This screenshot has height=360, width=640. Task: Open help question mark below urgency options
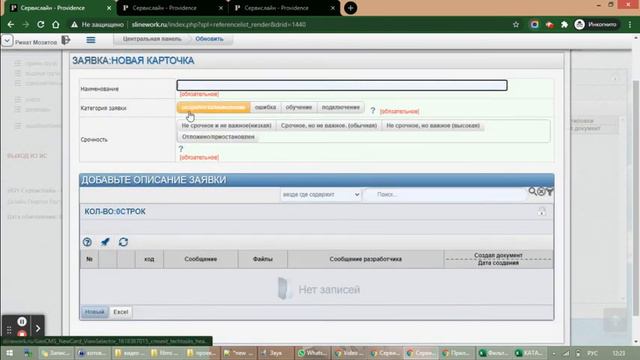coord(181,149)
